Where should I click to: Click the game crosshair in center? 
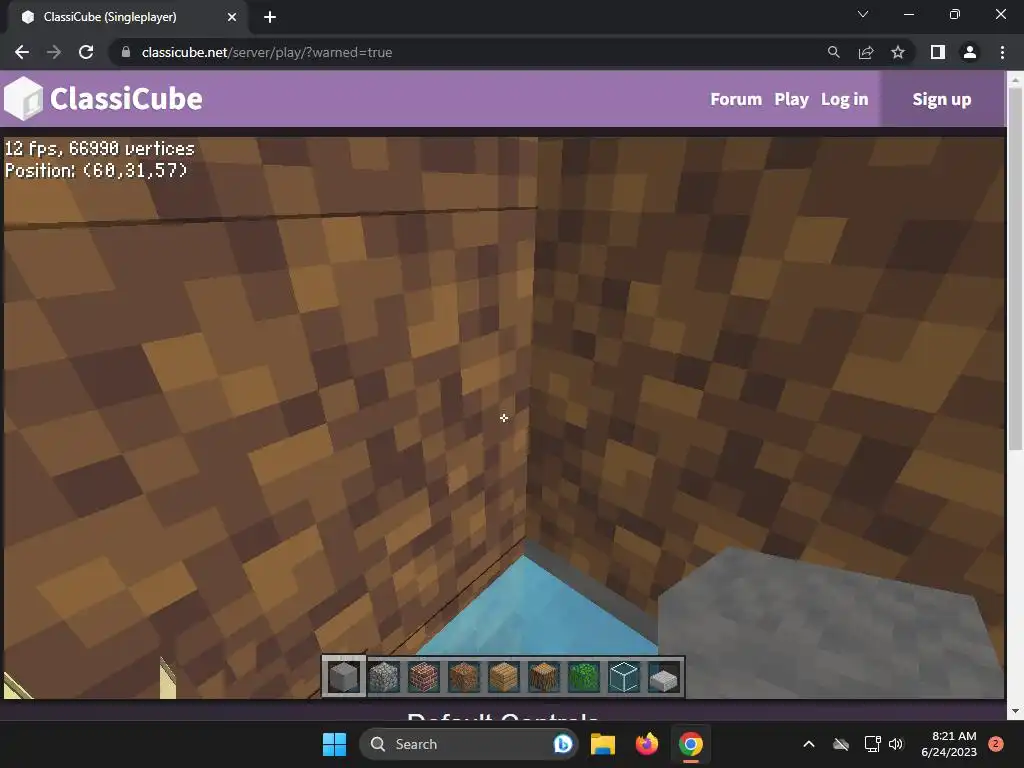click(x=504, y=418)
